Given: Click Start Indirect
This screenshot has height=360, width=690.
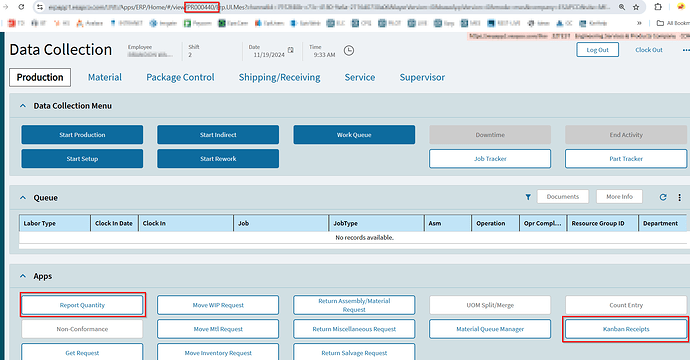Looking at the screenshot, I should coord(218,135).
